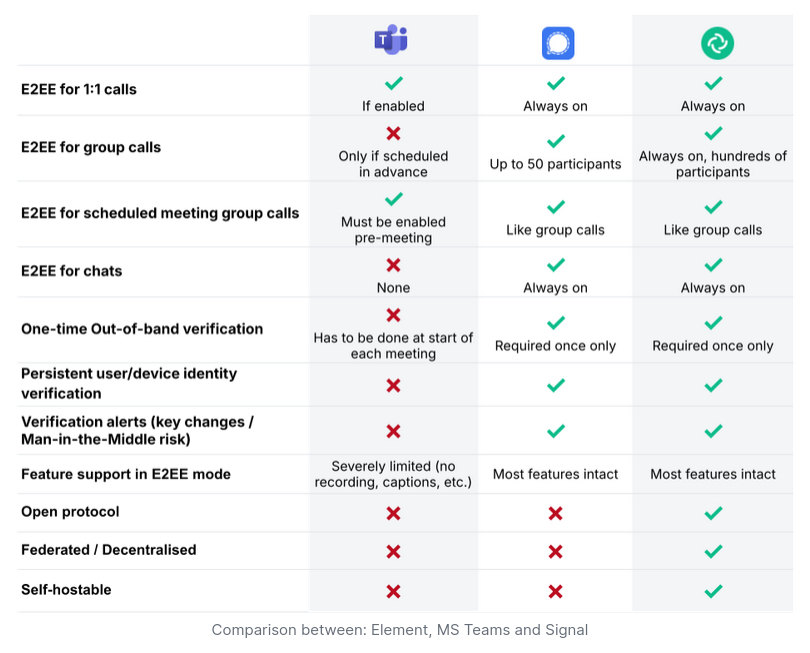Click Signal check for Persistent identity verification
This screenshot has height=653, width=810.
click(x=555, y=385)
